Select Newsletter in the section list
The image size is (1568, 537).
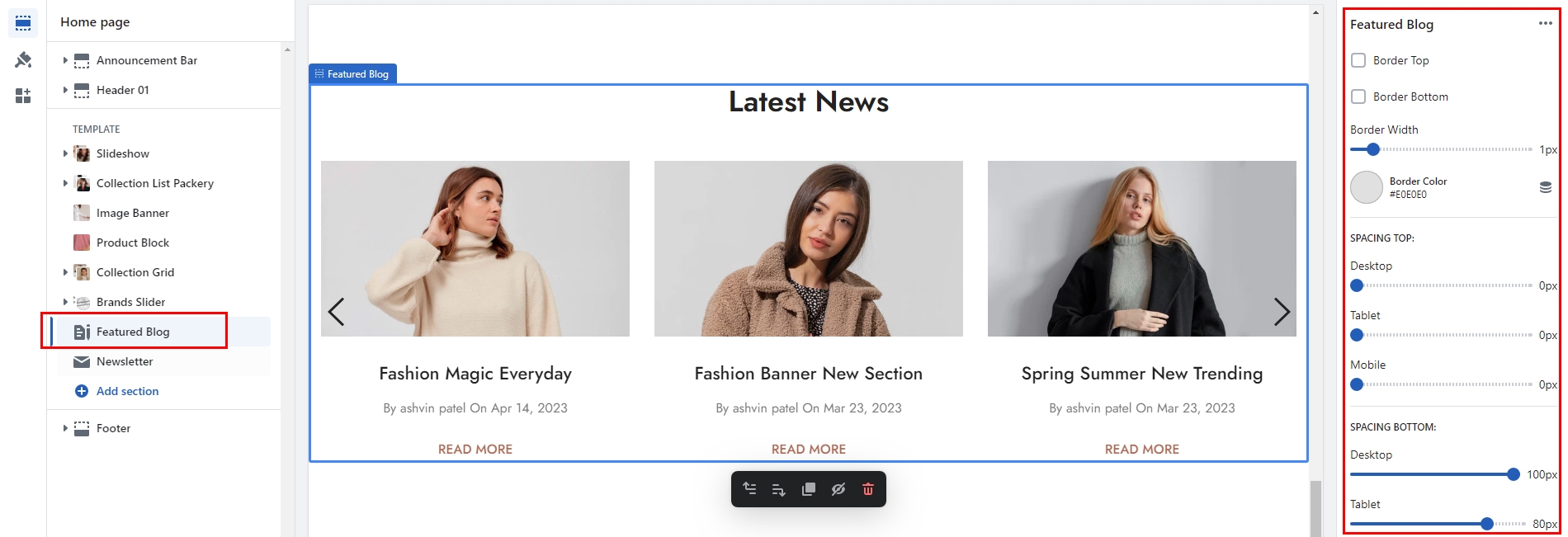coord(125,361)
